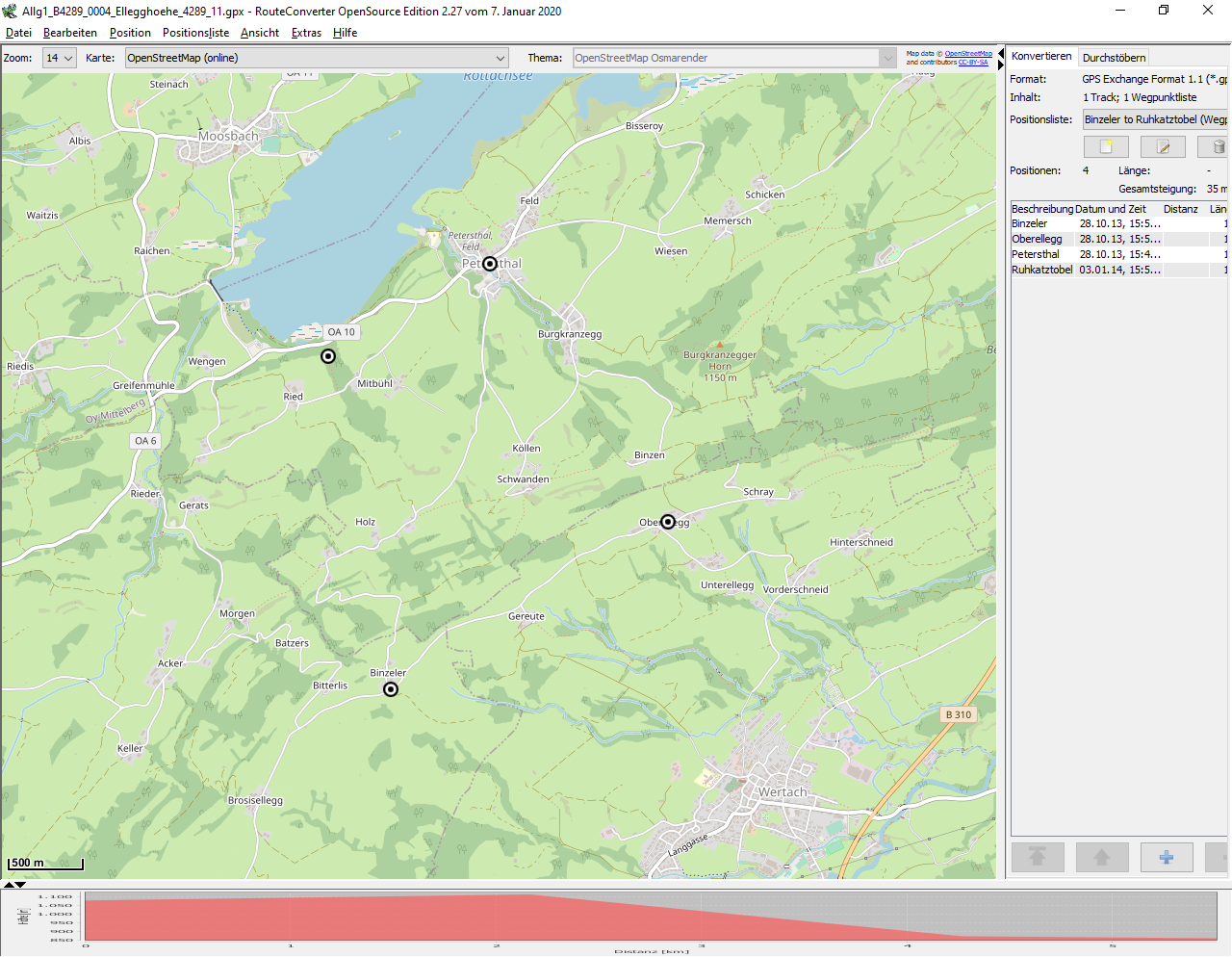Click the Beschreibung column header
Image resolution: width=1232 pixels, height=957 pixels.
click(x=1041, y=209)
